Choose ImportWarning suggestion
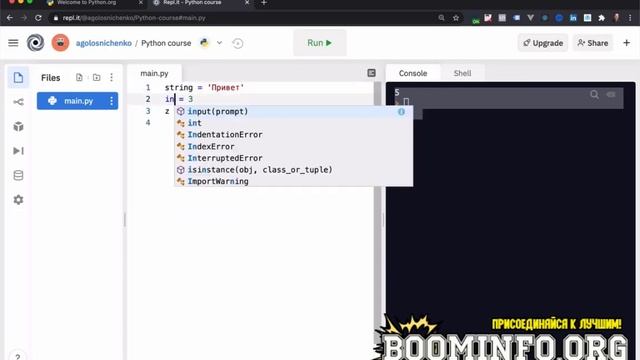 pos(294,181)
